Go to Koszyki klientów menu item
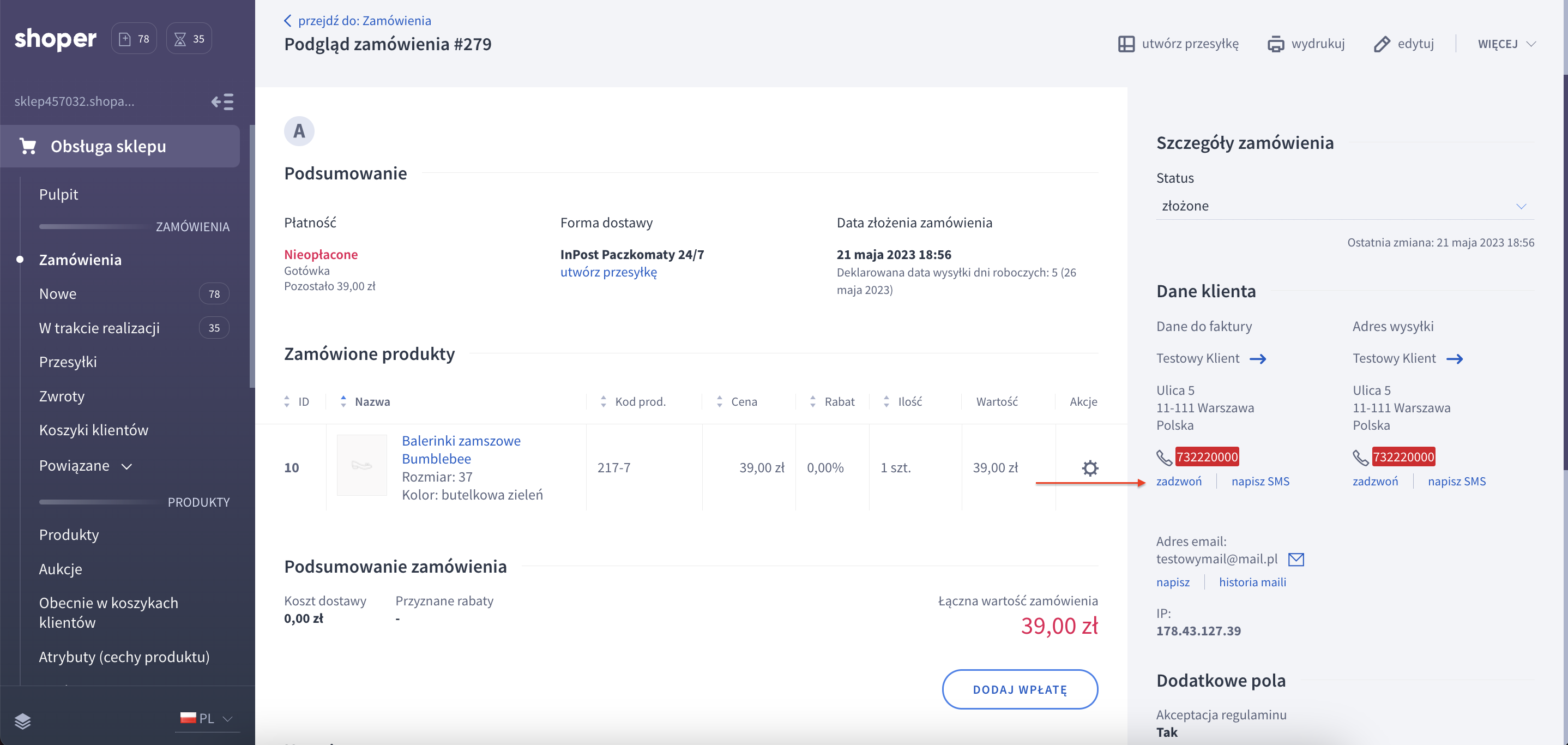 [x=93, y=430]
